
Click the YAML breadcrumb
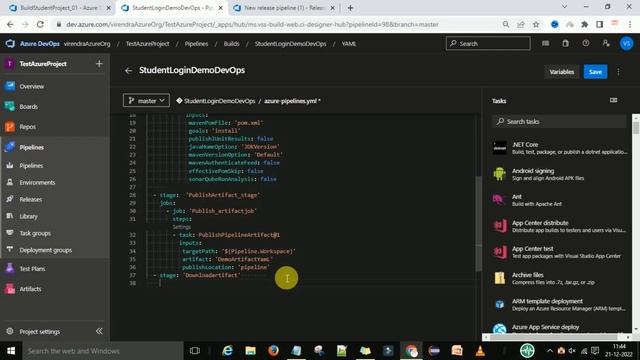coord(349,44)
